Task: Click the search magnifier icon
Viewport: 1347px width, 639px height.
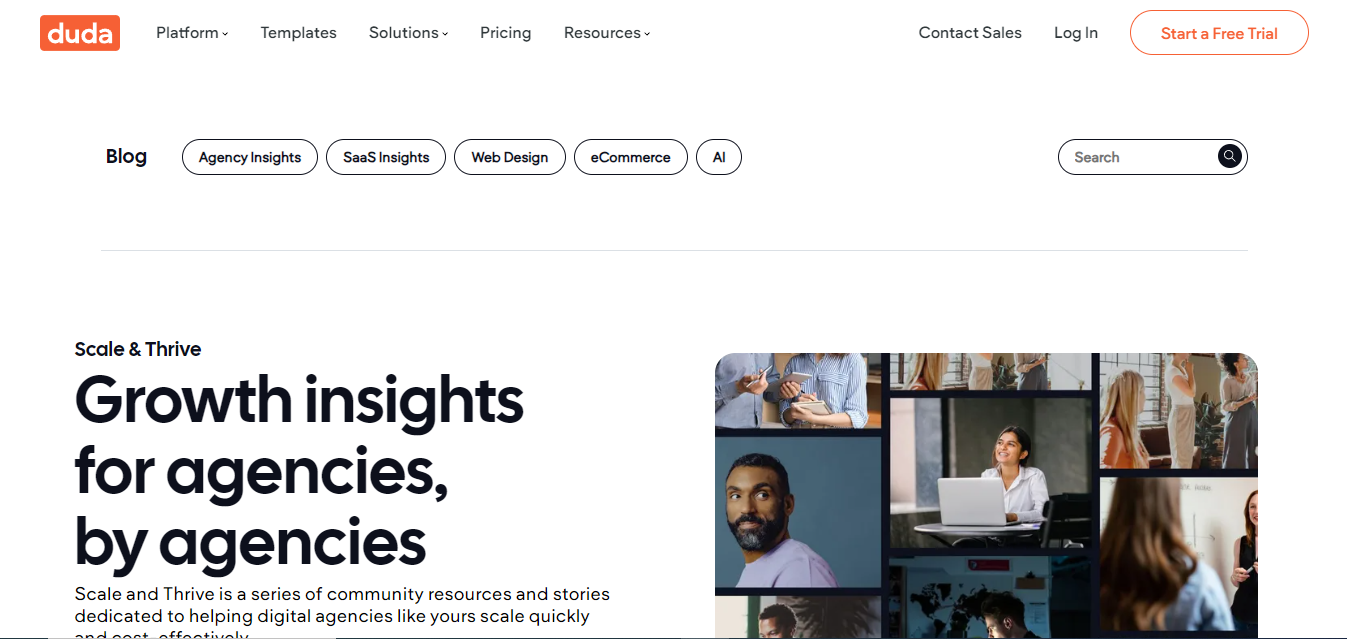Action: 1229,156
